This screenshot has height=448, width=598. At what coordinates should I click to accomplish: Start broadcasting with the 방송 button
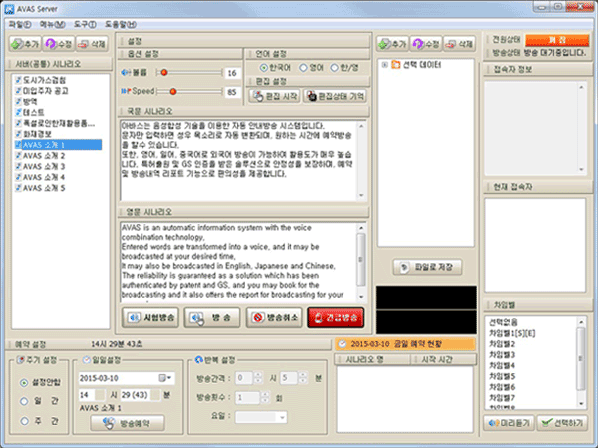point(212,317)
